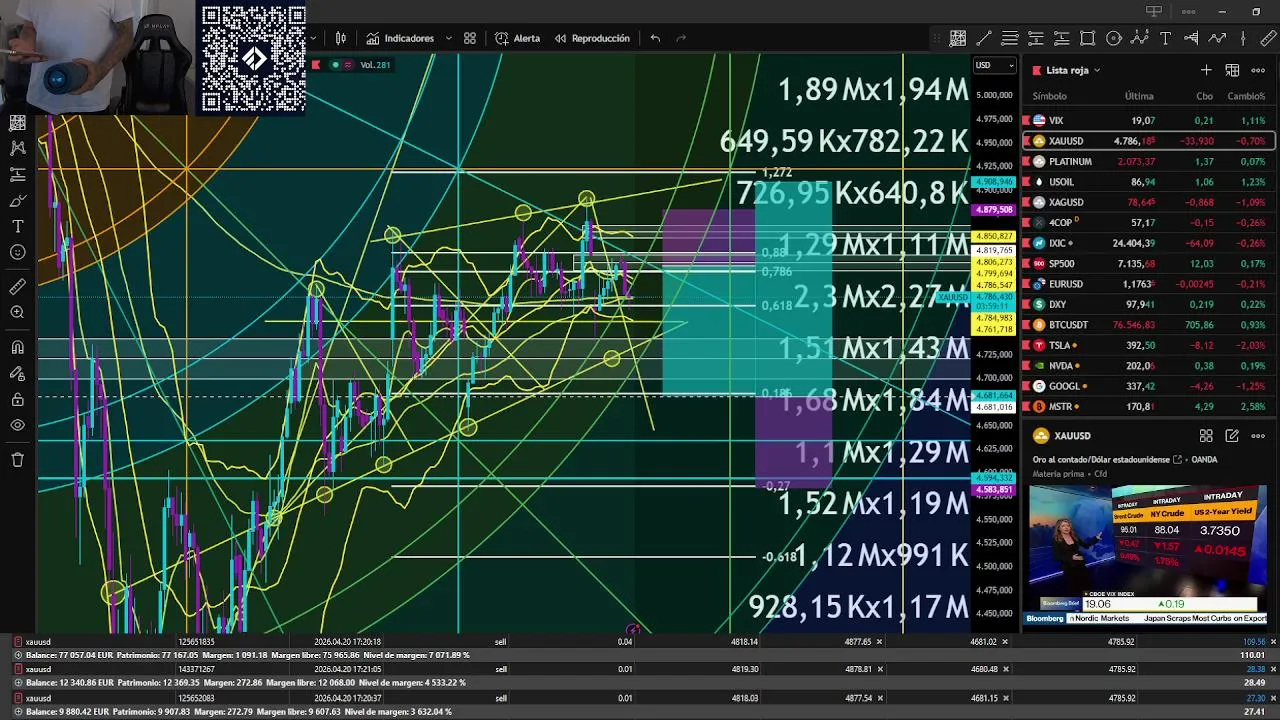Open the Indicadores menu
The image size is (1280, 720).
(400, 38)
